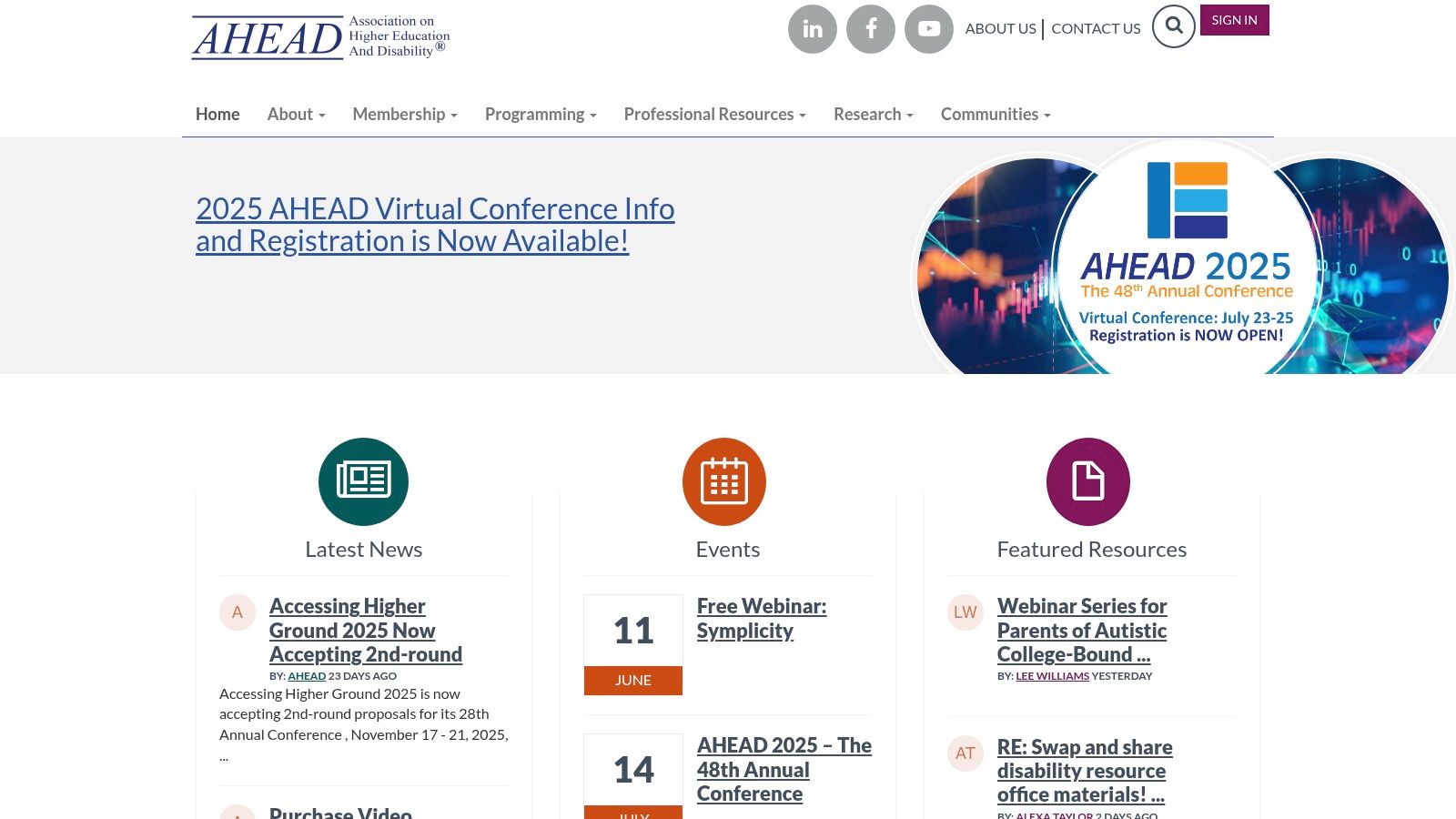
Task: Open 'AHEAD 2025 – The 48th Annual Conference' event
Action: coord(784,769)
